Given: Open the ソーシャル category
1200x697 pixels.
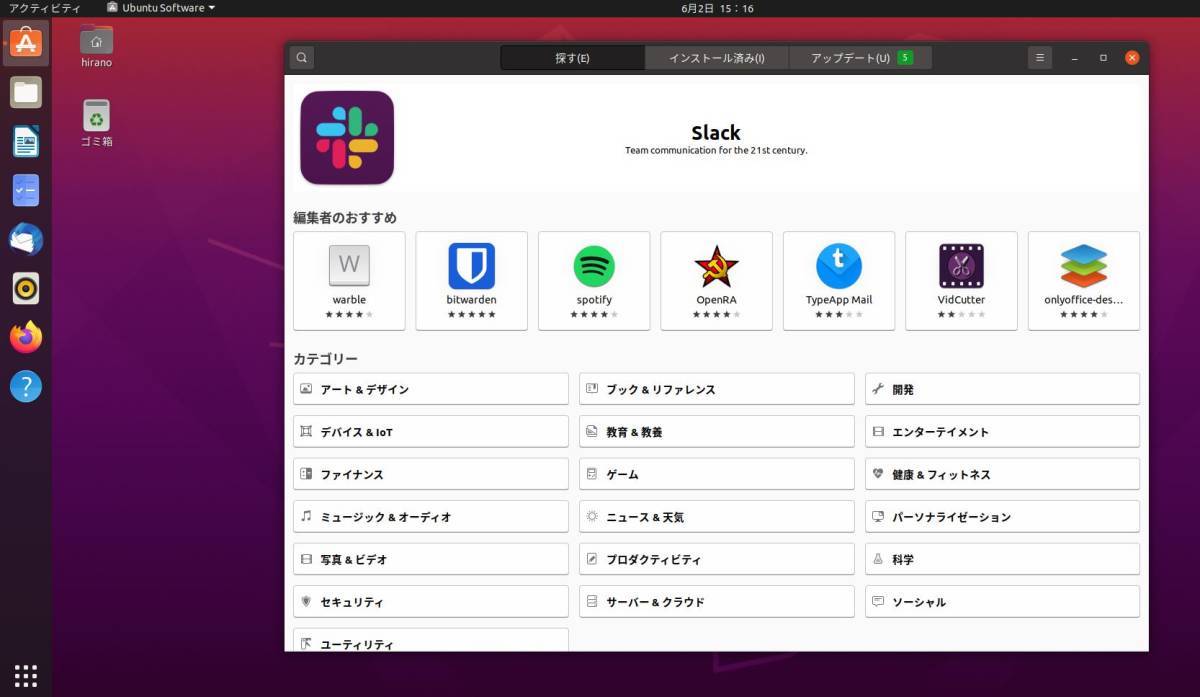Looking at the screenshot, I should 1002,602.
